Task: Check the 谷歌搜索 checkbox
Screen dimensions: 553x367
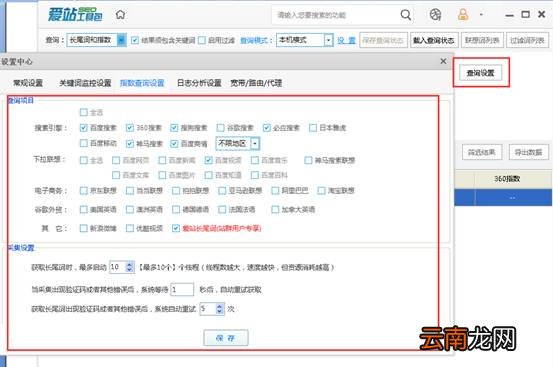Action: [220, 128]
